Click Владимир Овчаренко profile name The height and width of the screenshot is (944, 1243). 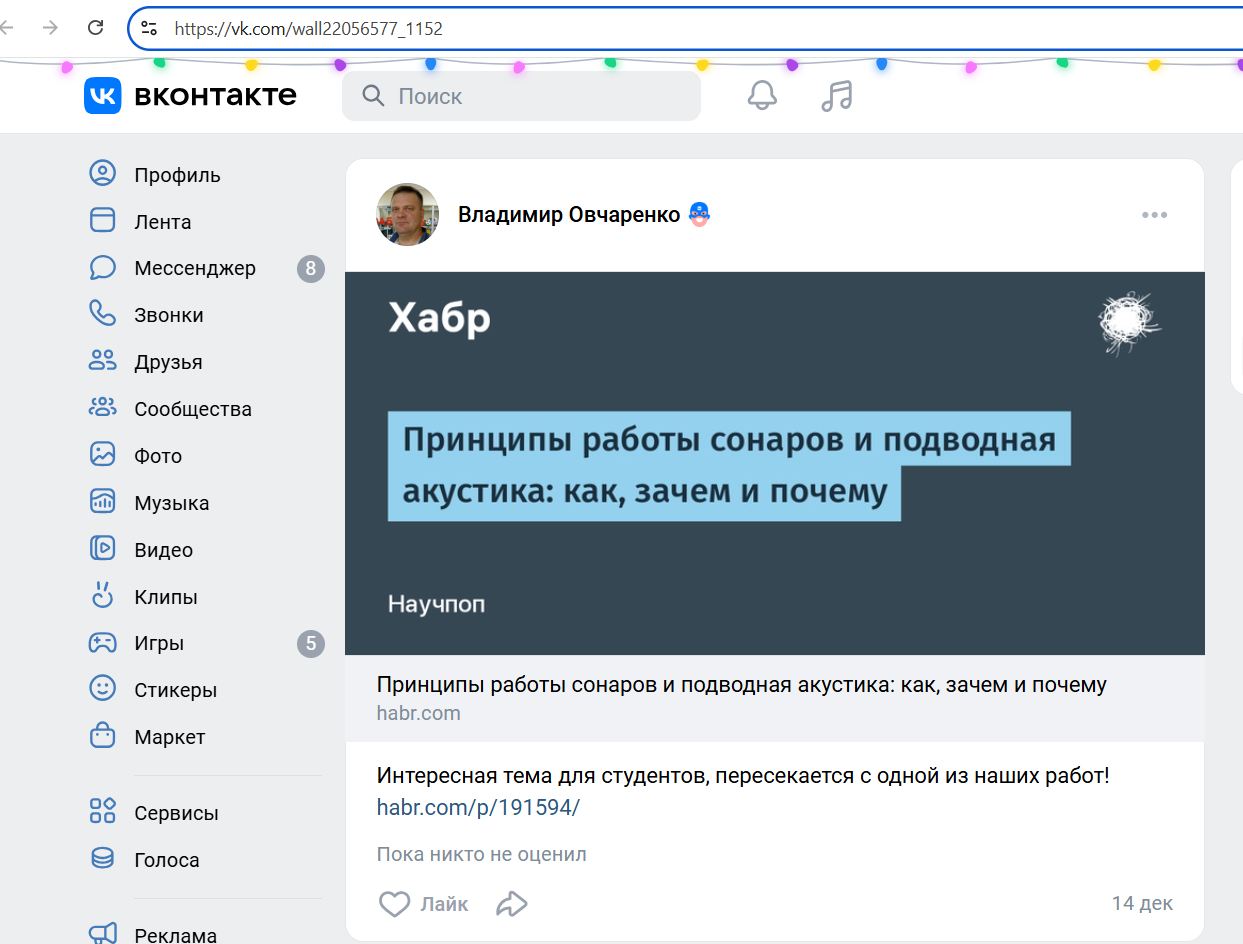point(566,213)
